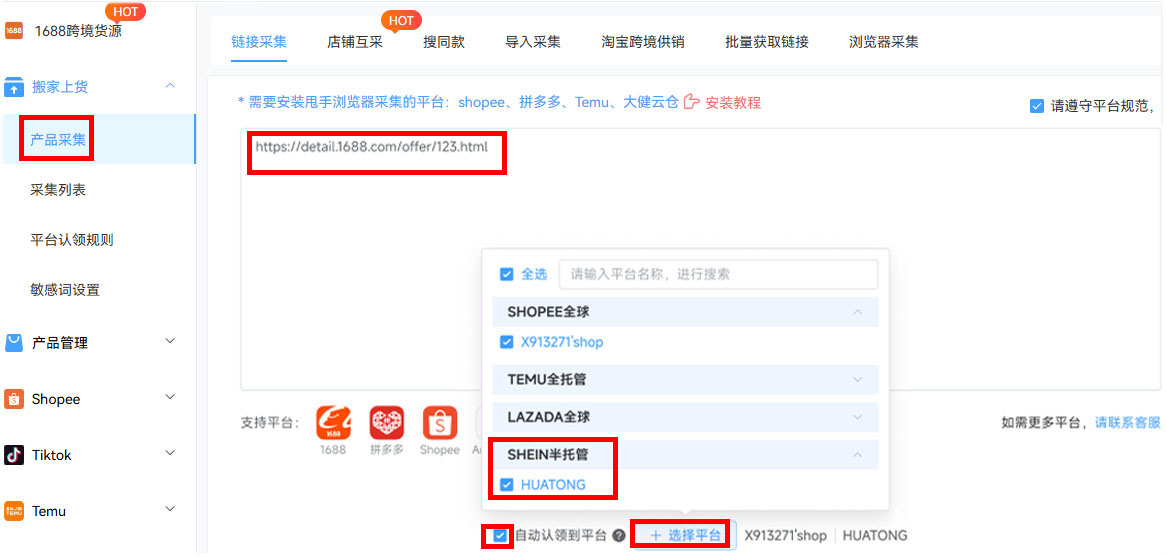Switch to the 链接采集 tab
This screenshot has width=1166, height=556.
coord(259,42)
